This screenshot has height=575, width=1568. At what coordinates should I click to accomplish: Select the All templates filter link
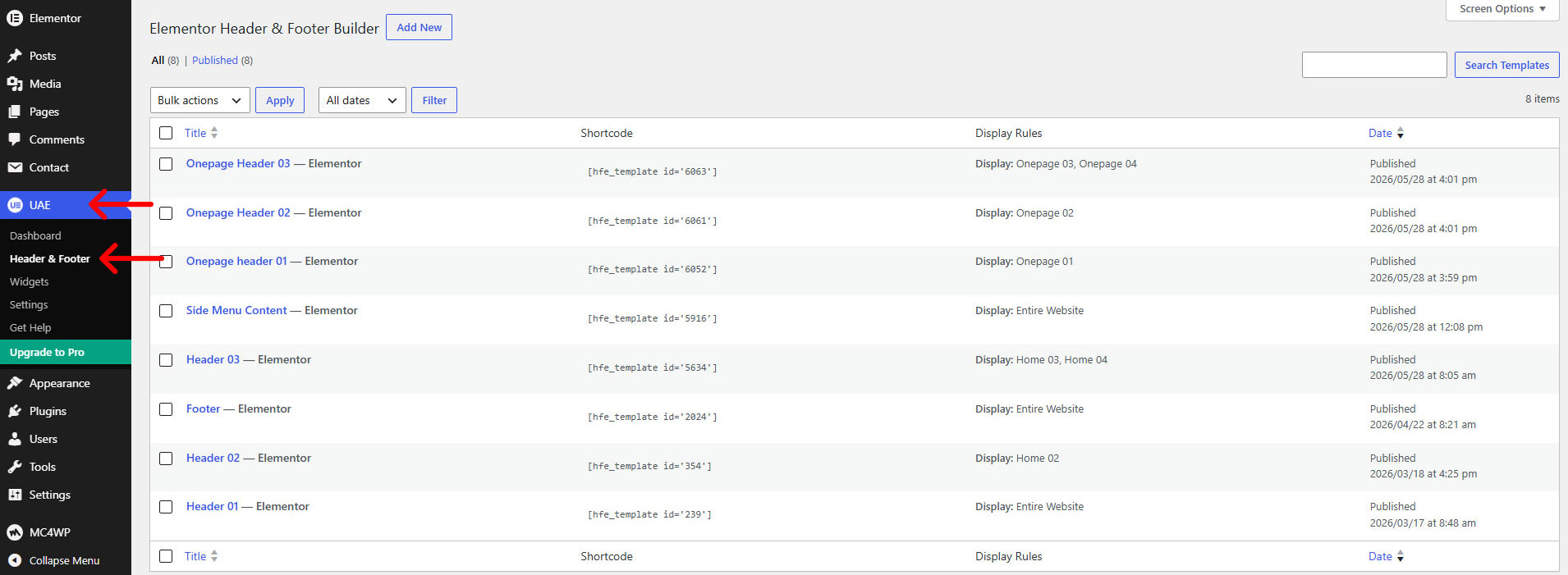click(158, 60)
